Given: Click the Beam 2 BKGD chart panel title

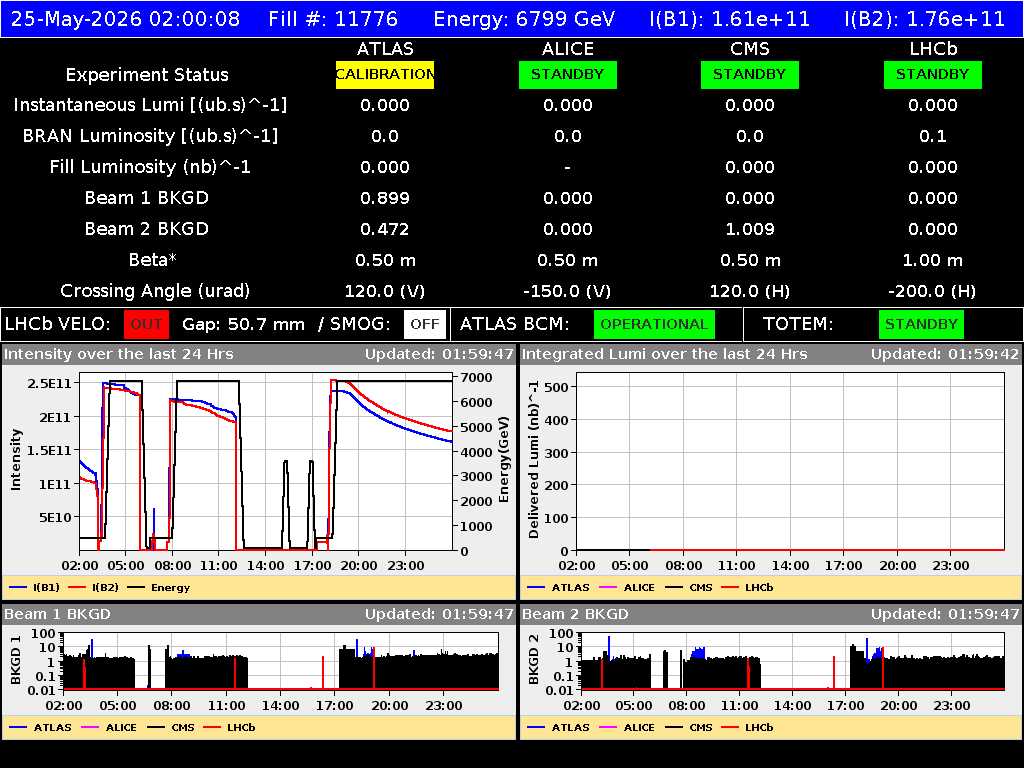Looking at the screenshot, I should click(x=575, y=614).
